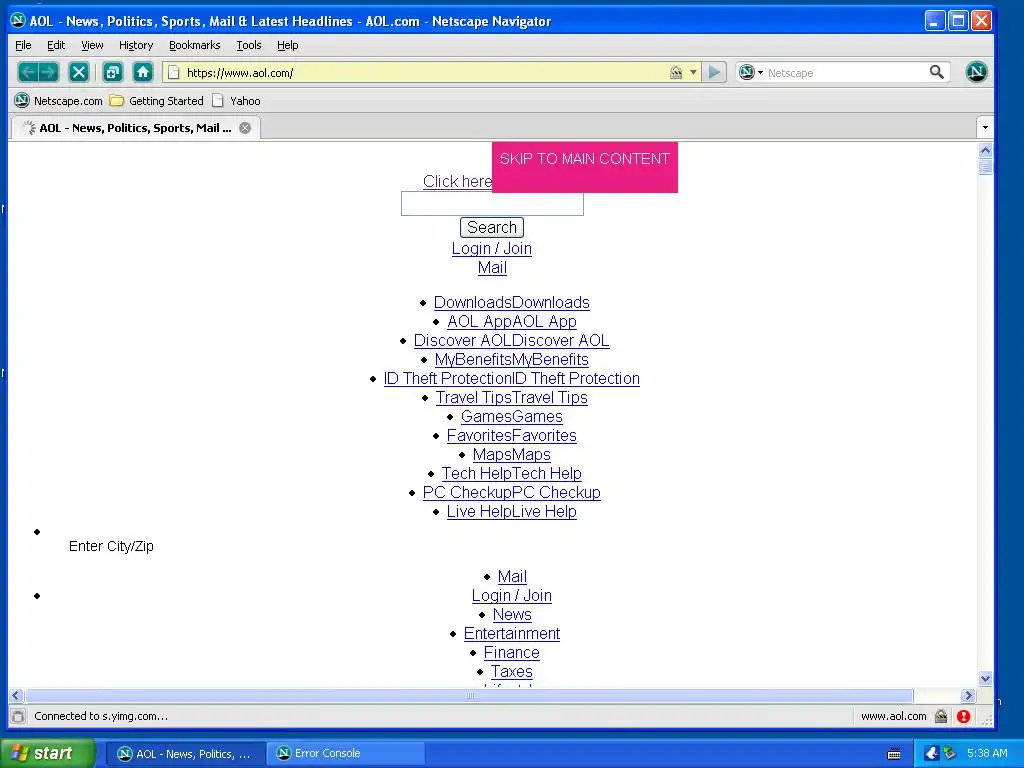Open the search engine selector dropdown
This screenshot has width=1024, height=768.
751,72
